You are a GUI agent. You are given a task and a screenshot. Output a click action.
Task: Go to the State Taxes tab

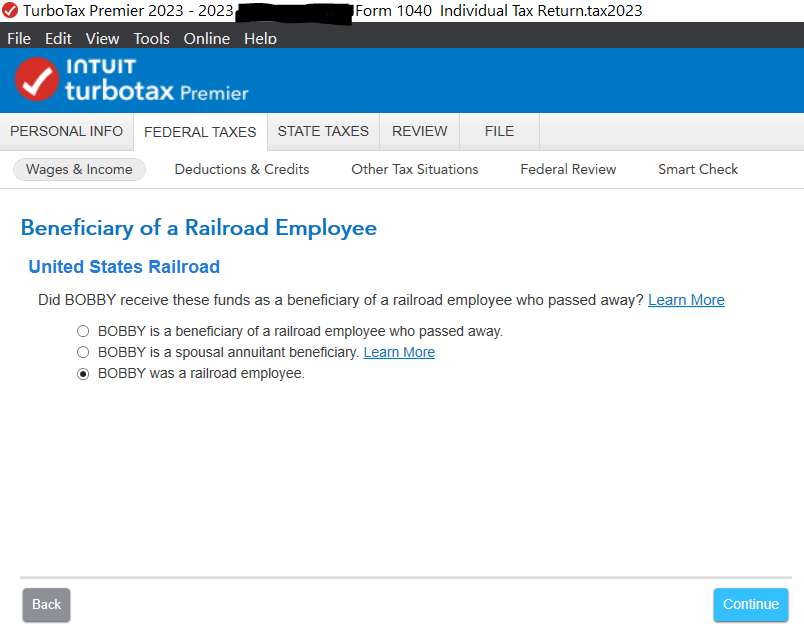click(323, 131)
